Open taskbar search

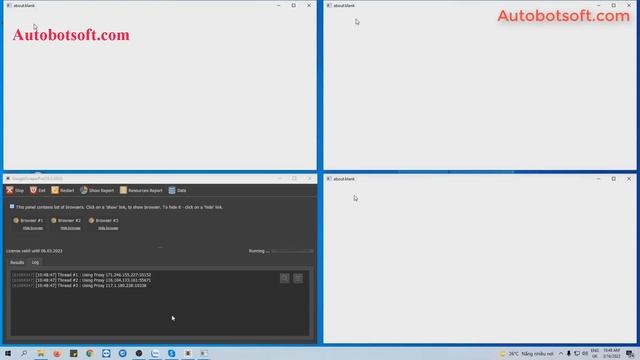tap(24, 353)
